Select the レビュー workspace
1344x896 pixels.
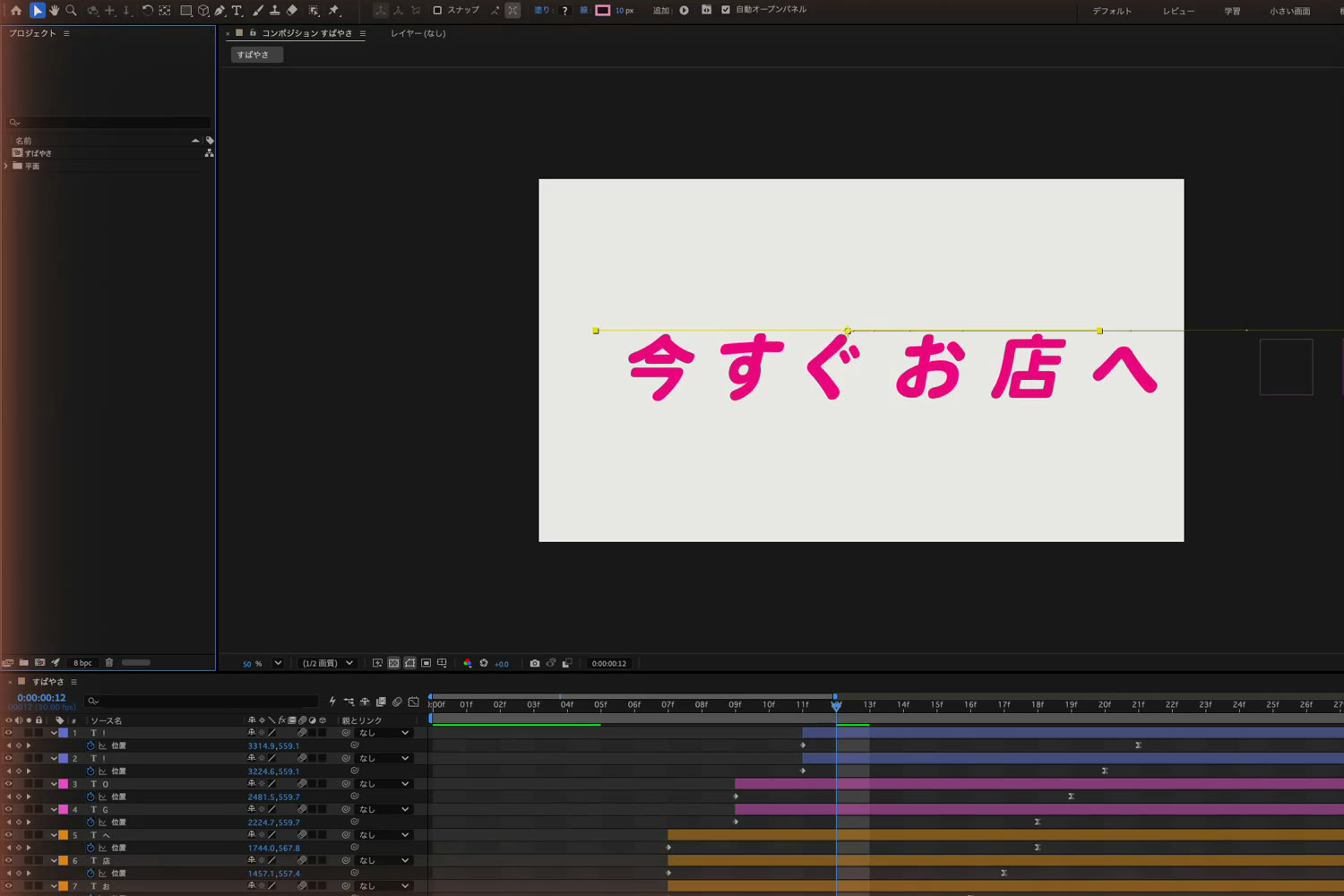click(1178, 11)
